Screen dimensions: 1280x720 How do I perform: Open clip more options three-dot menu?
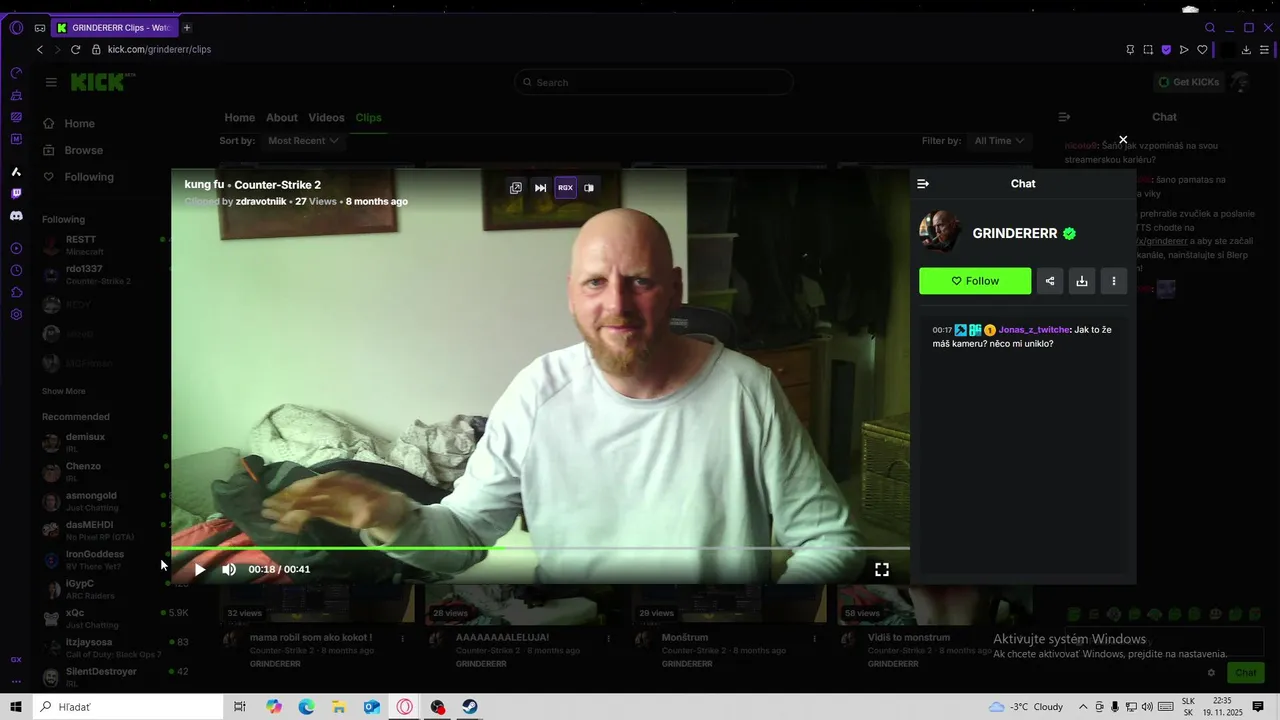click(x=1114, y=281)
